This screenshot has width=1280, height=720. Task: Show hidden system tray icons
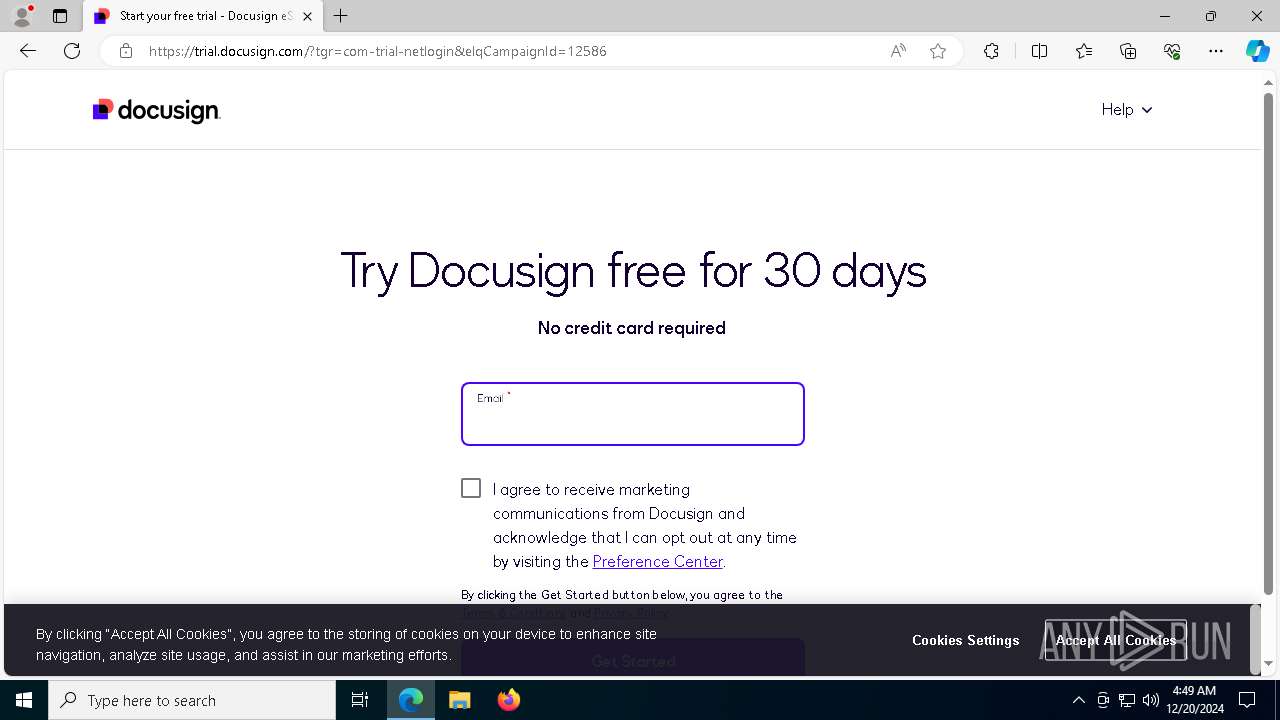coord(1078,700)
